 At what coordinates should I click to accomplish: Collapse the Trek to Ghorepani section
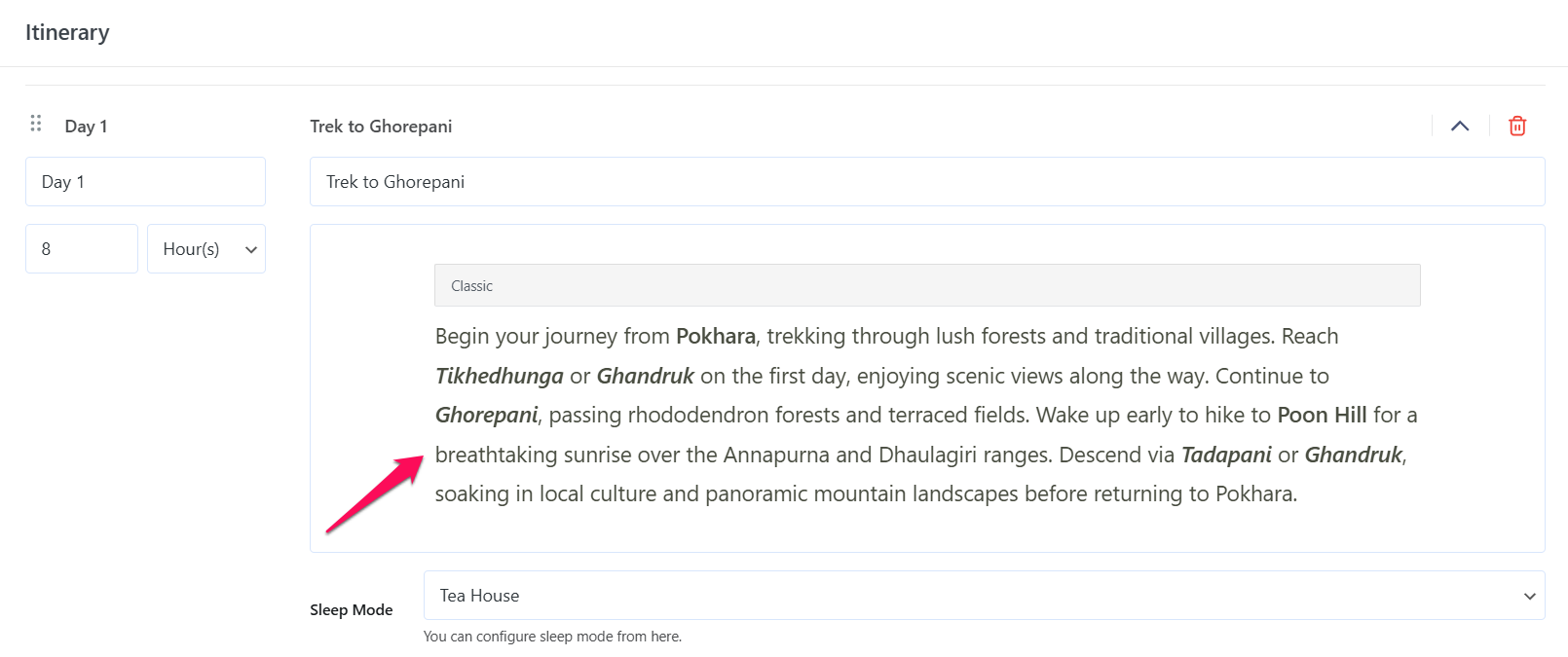click(1459, 126)
